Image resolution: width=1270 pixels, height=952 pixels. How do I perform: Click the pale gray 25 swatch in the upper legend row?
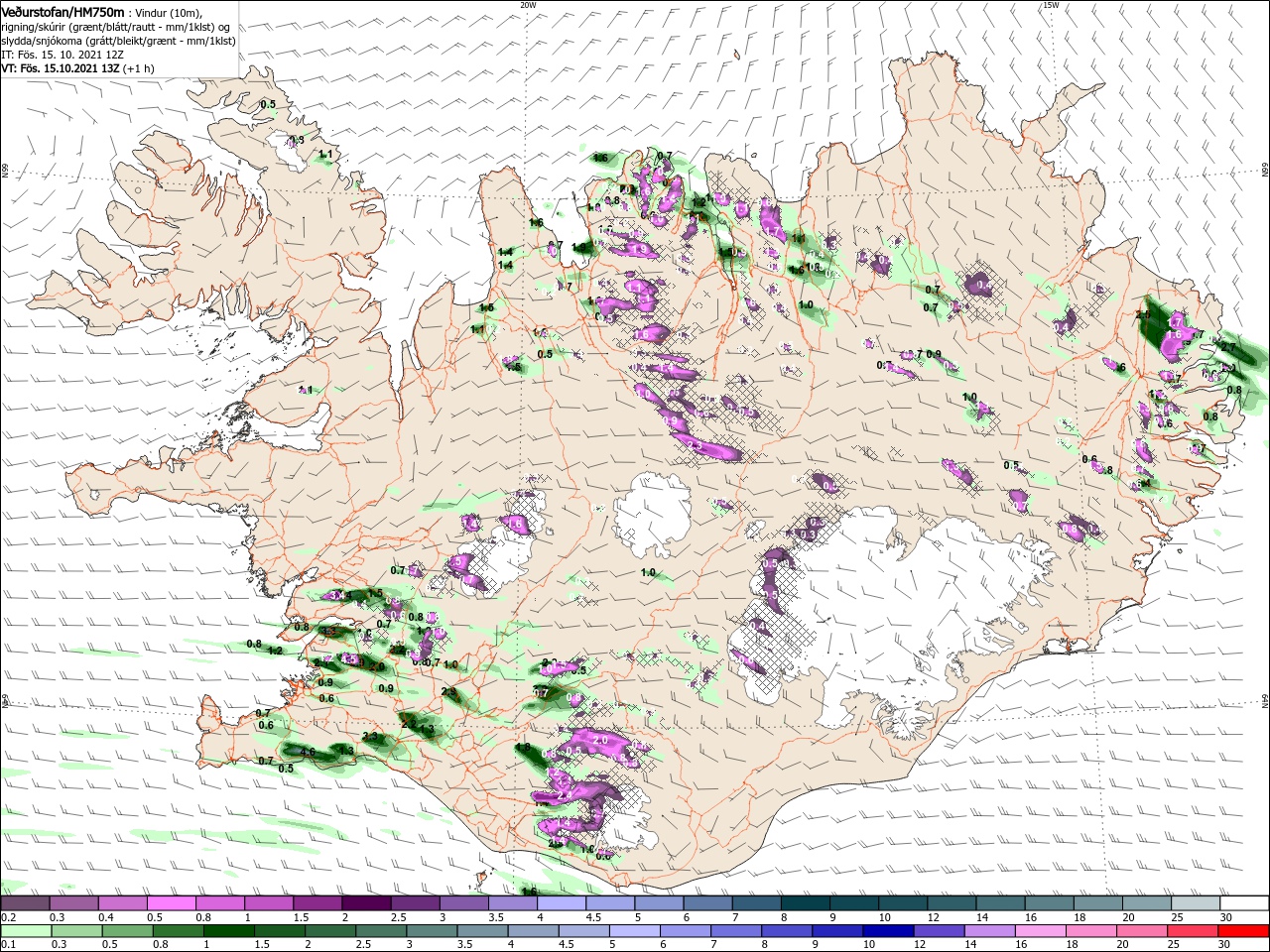1196,903
